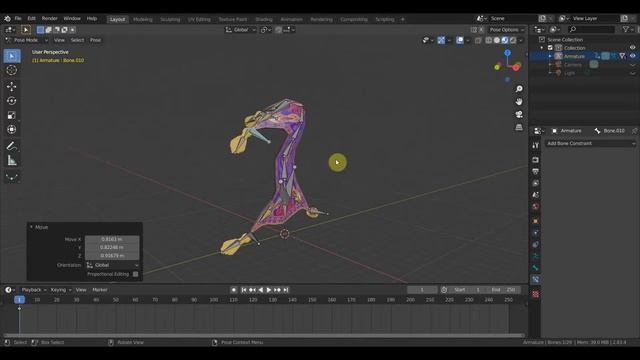This screenshot has width=640, height=360.
Task: Toggle the camera view icon
Action: [519, 114]
